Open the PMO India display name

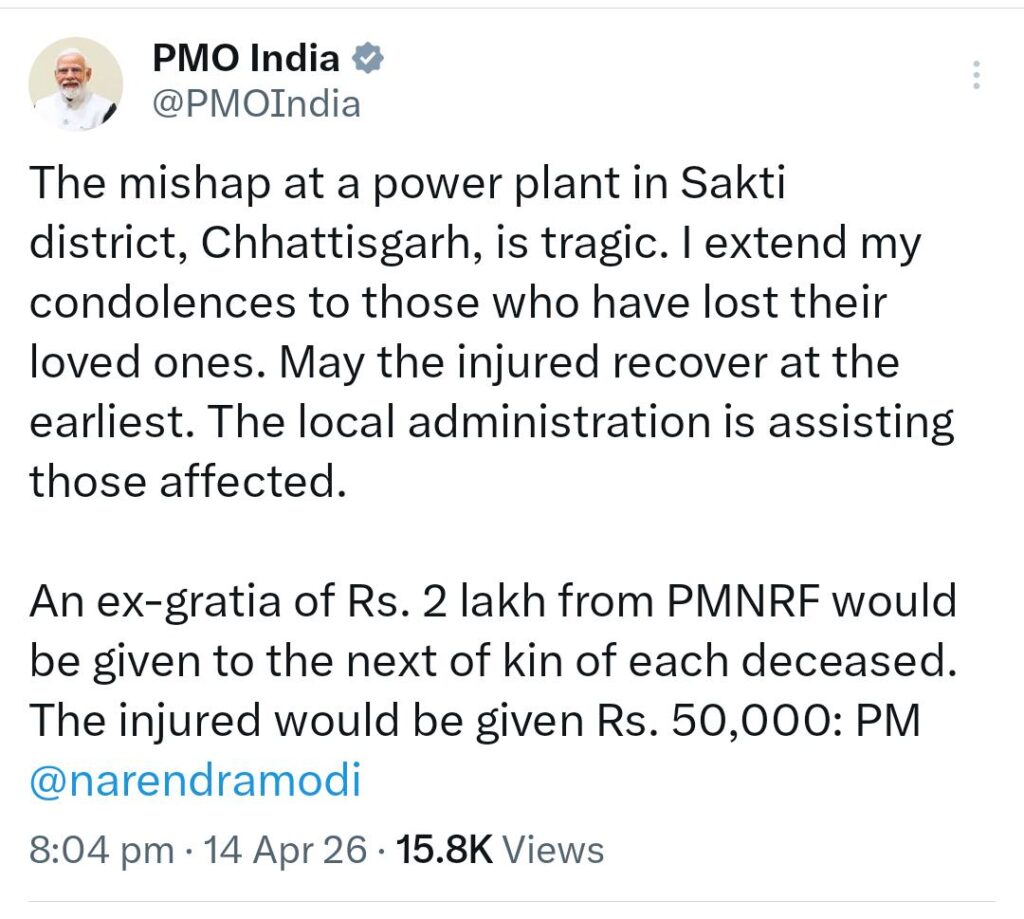click(x=245, y=59)
